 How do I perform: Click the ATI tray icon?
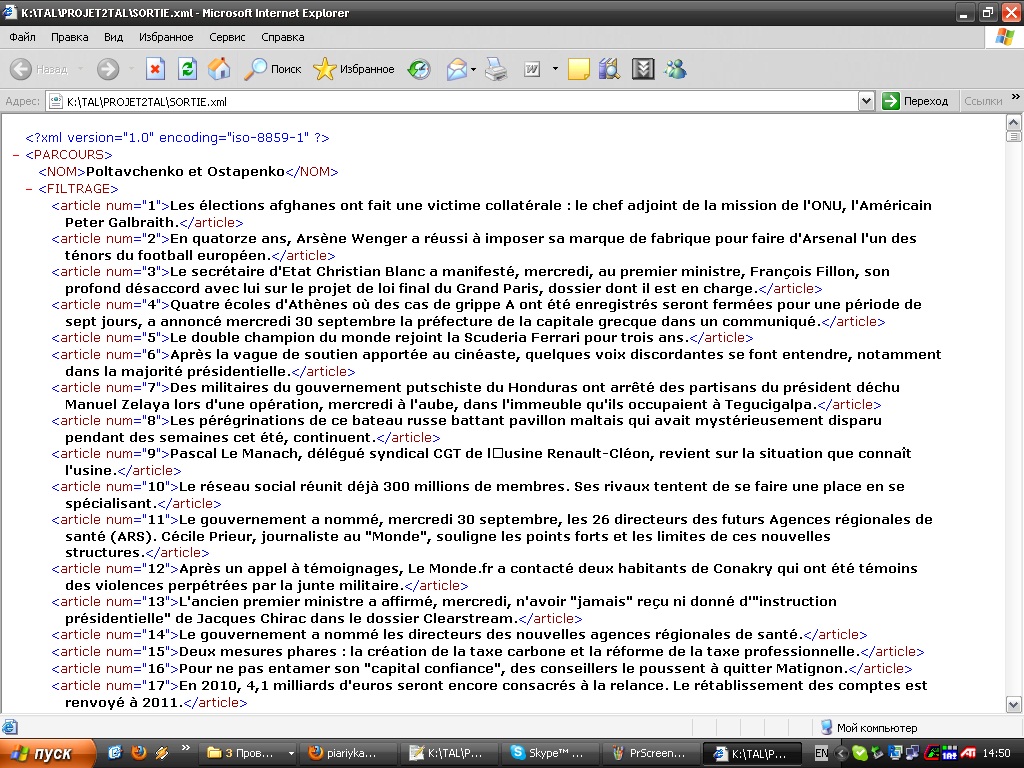[x=968, y=754]
